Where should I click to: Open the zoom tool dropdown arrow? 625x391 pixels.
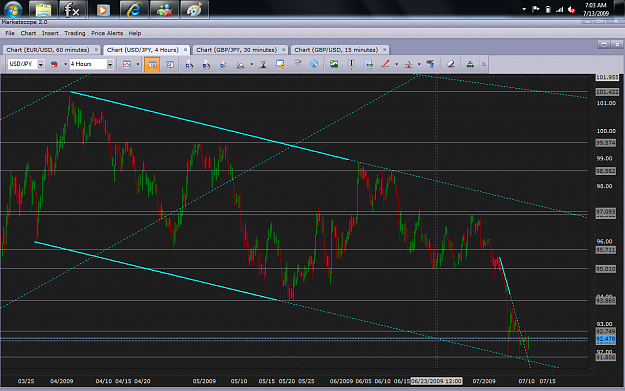[x=252, y=64]
